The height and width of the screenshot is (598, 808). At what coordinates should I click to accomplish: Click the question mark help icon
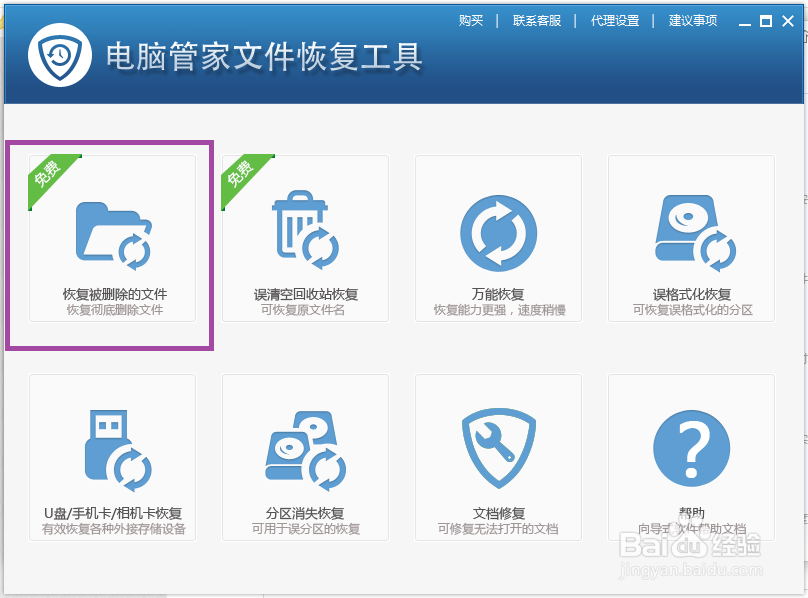point(692,448)
